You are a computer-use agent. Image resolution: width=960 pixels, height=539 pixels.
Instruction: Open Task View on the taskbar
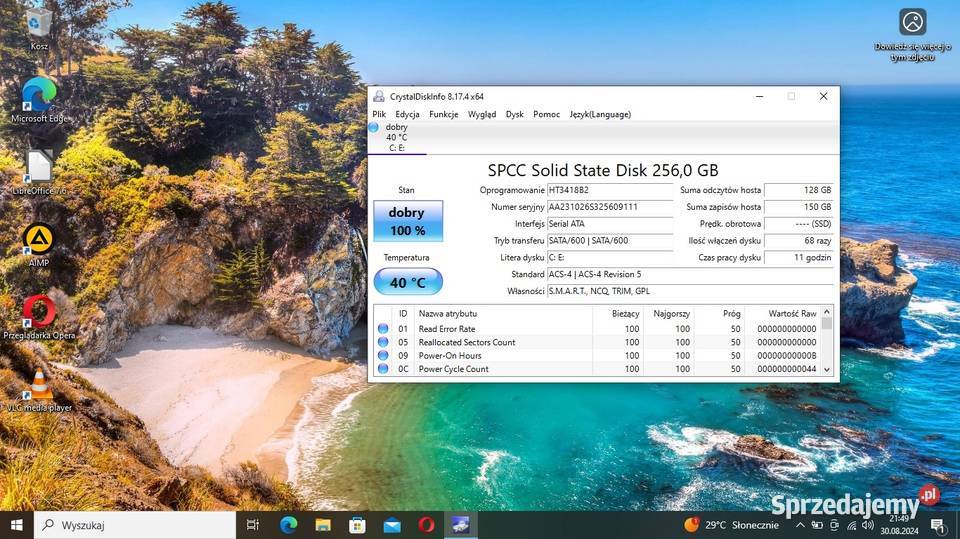pyautogui.click(x=252, y=525)
